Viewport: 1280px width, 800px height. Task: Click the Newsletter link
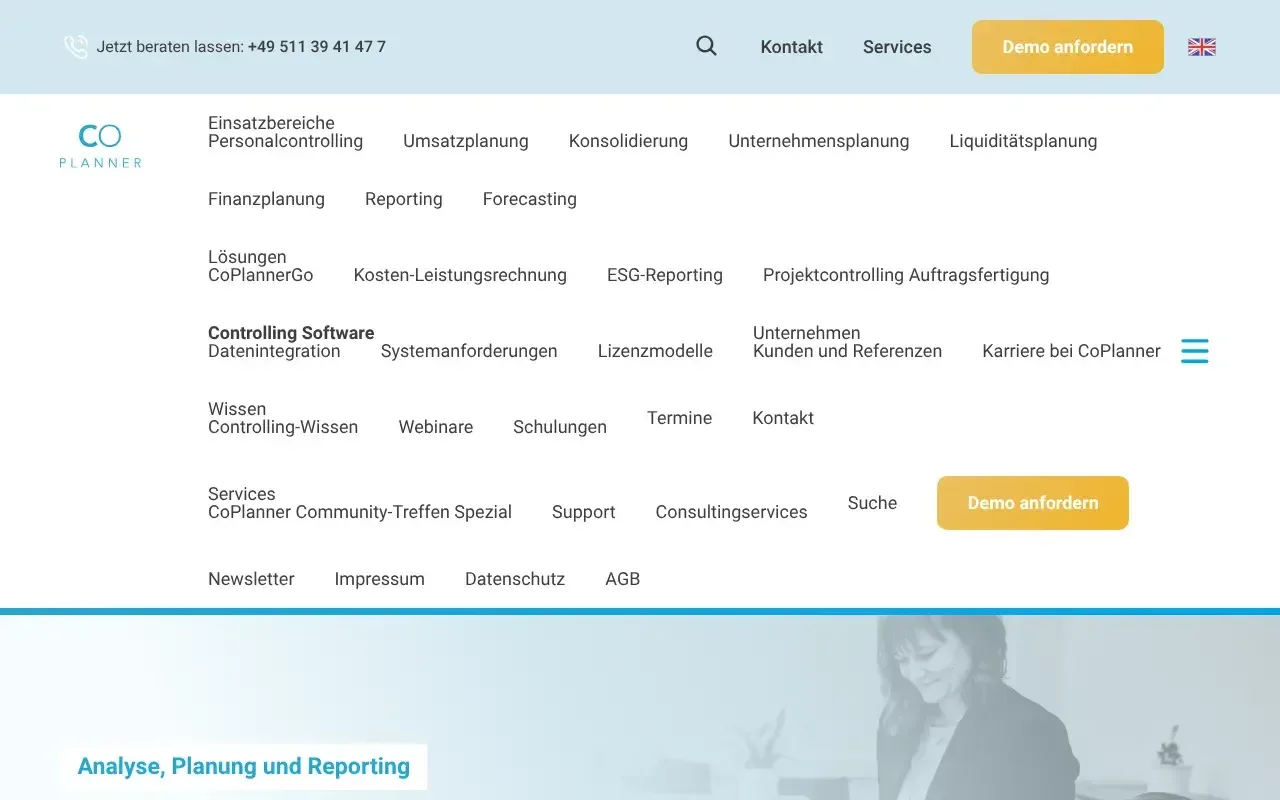(x=251, y=579)
